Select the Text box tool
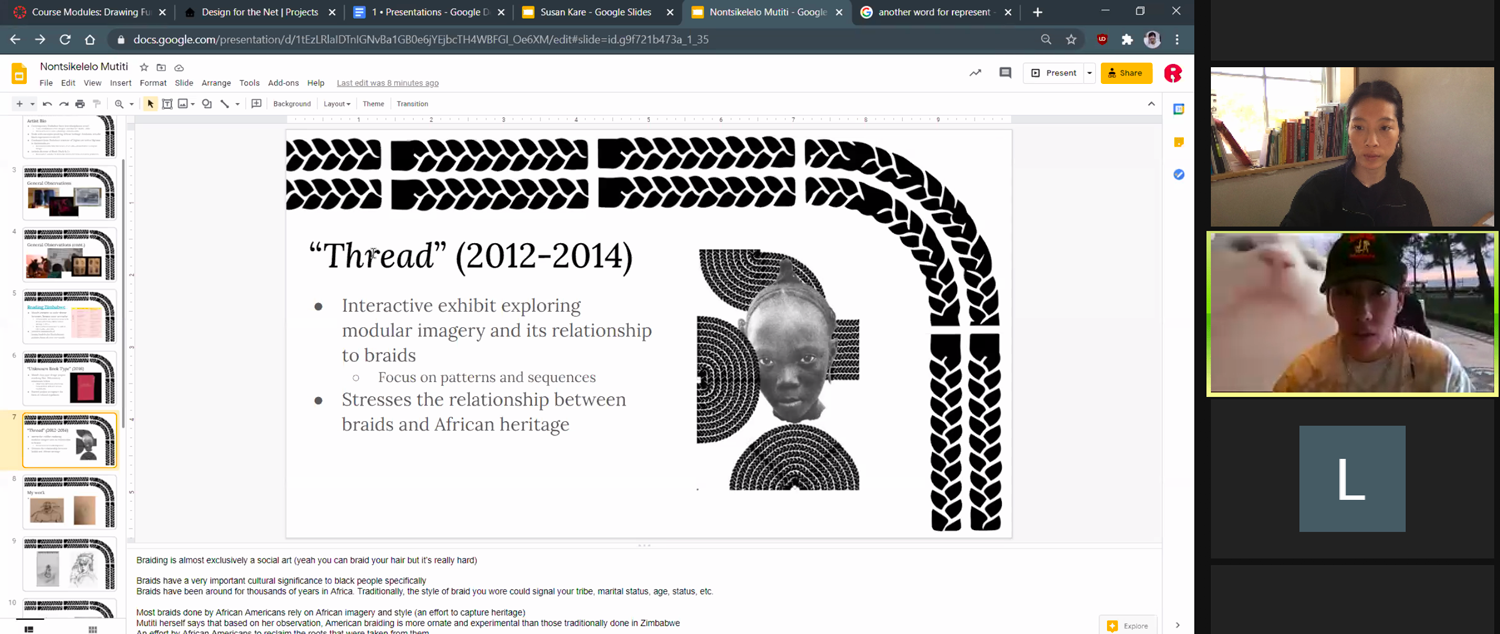 [x=167, y=104]
